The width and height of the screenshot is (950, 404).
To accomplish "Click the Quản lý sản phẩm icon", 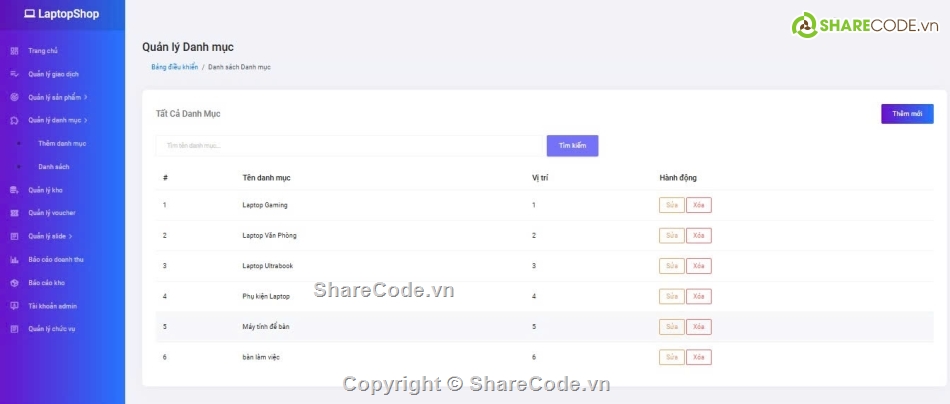I will [15, 97].
